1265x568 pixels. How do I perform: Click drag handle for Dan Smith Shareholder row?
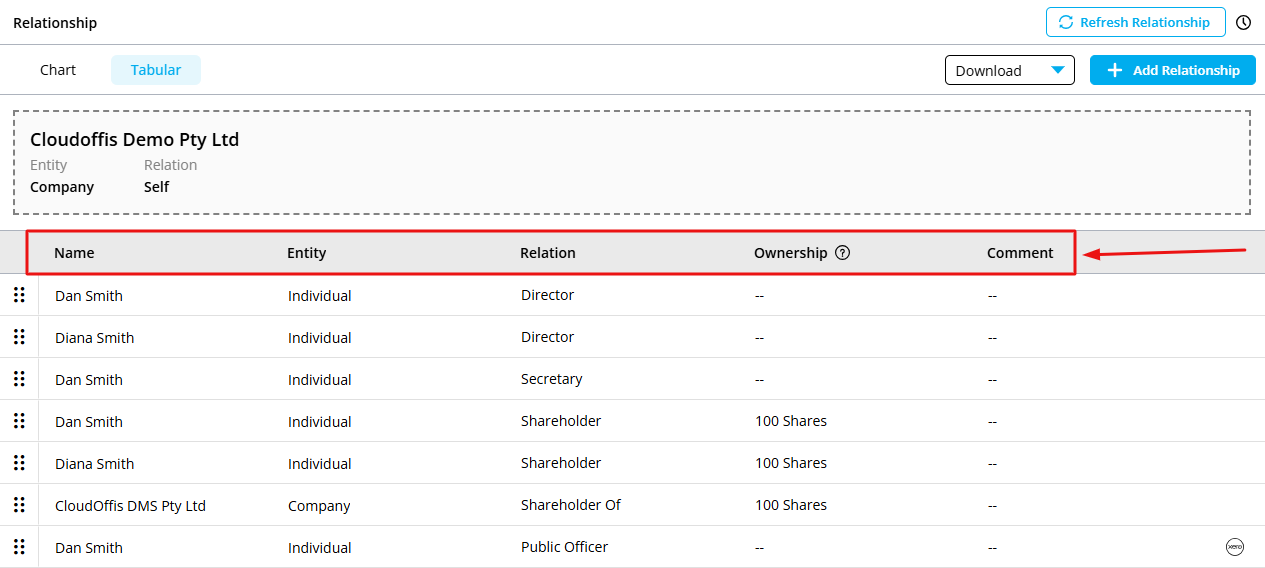[19, 421]
